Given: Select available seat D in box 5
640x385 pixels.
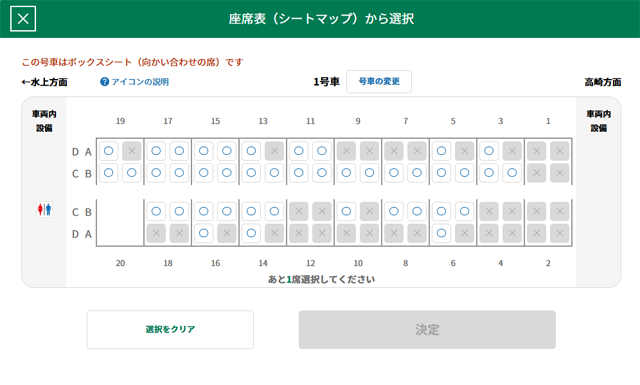Looking at the screenshot, I should click(441, 151).
